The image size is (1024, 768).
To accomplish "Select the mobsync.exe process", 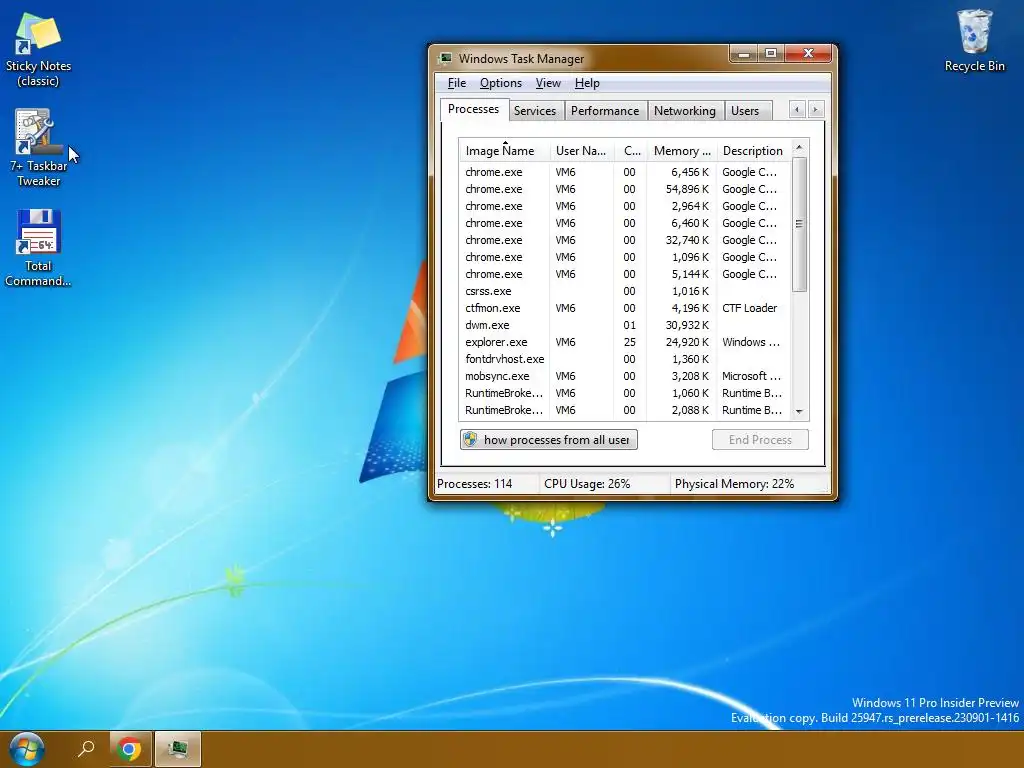I will coord(624,376).
